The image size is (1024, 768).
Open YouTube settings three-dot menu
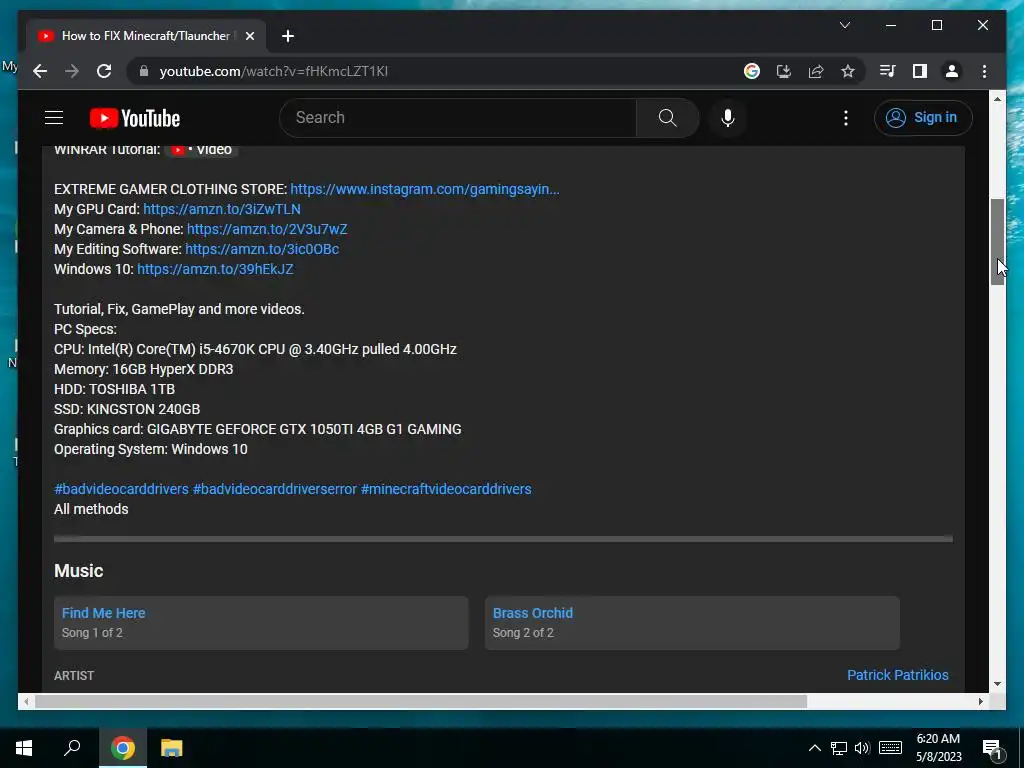[x=846, y=118]
